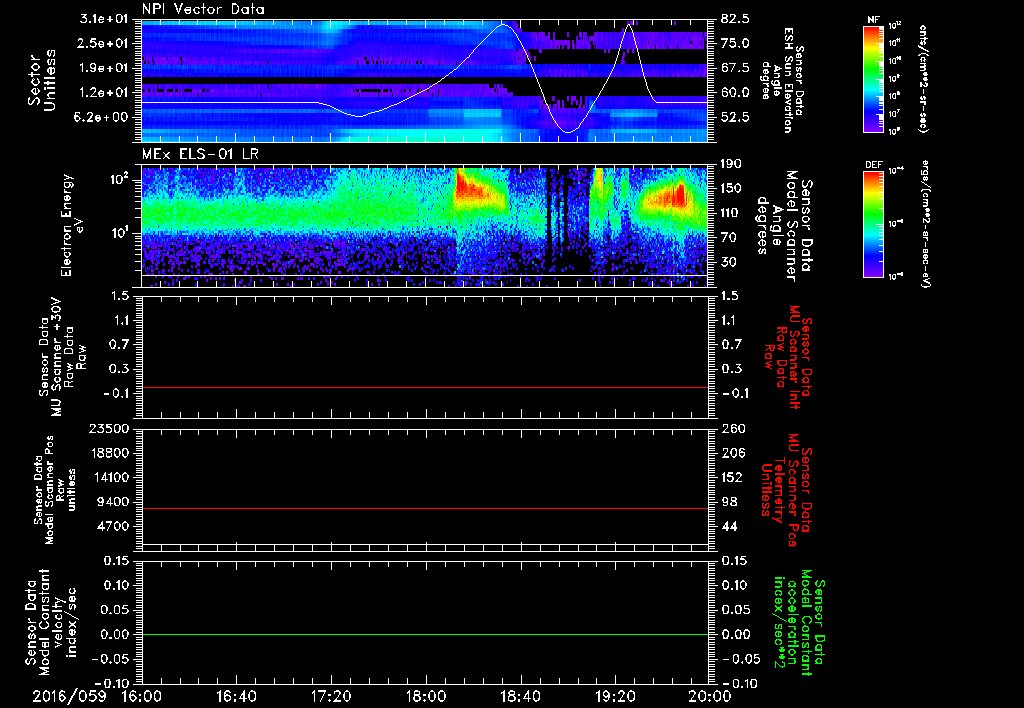
Task: Click the red electron burst just after 18:00
Action: (x=472, y=185)
